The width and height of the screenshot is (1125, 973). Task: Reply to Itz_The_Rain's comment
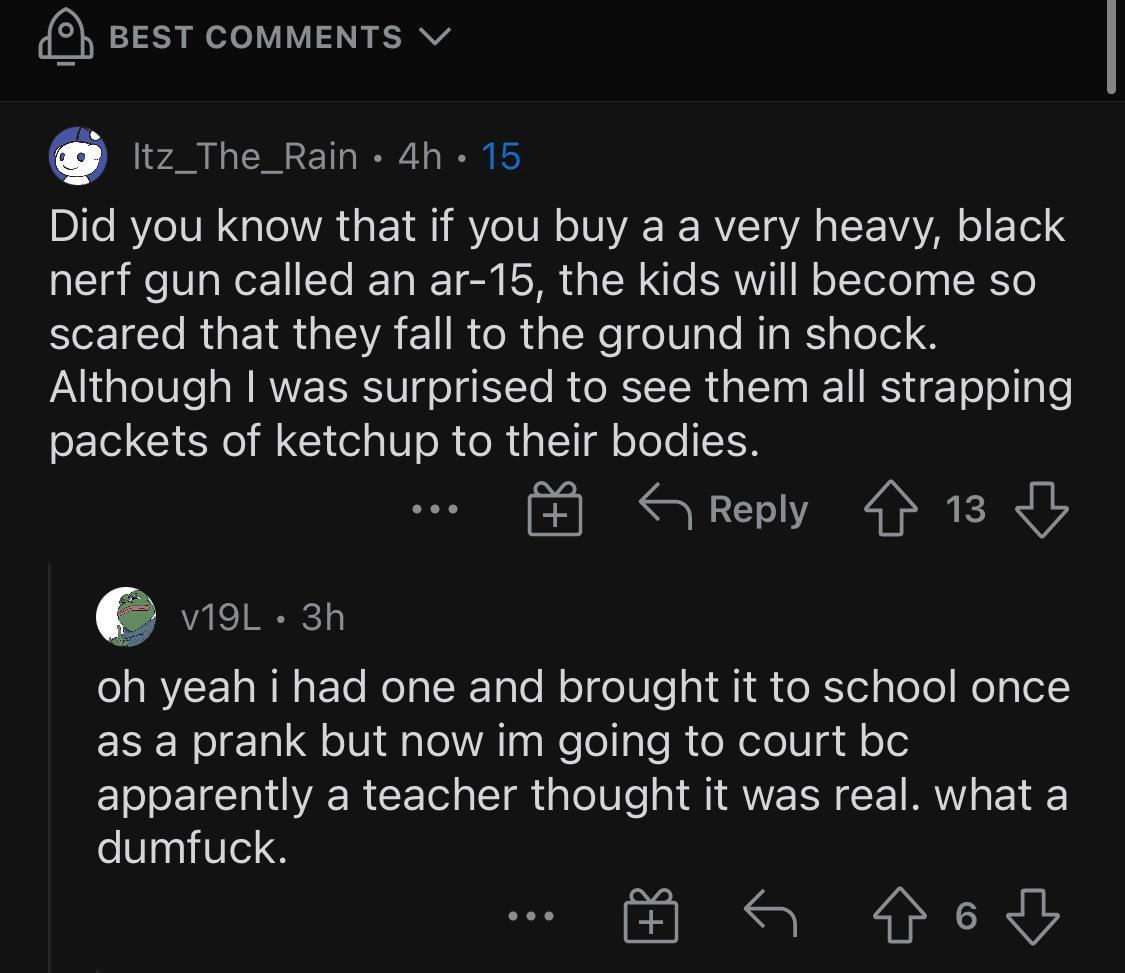(x=725, y=510)
